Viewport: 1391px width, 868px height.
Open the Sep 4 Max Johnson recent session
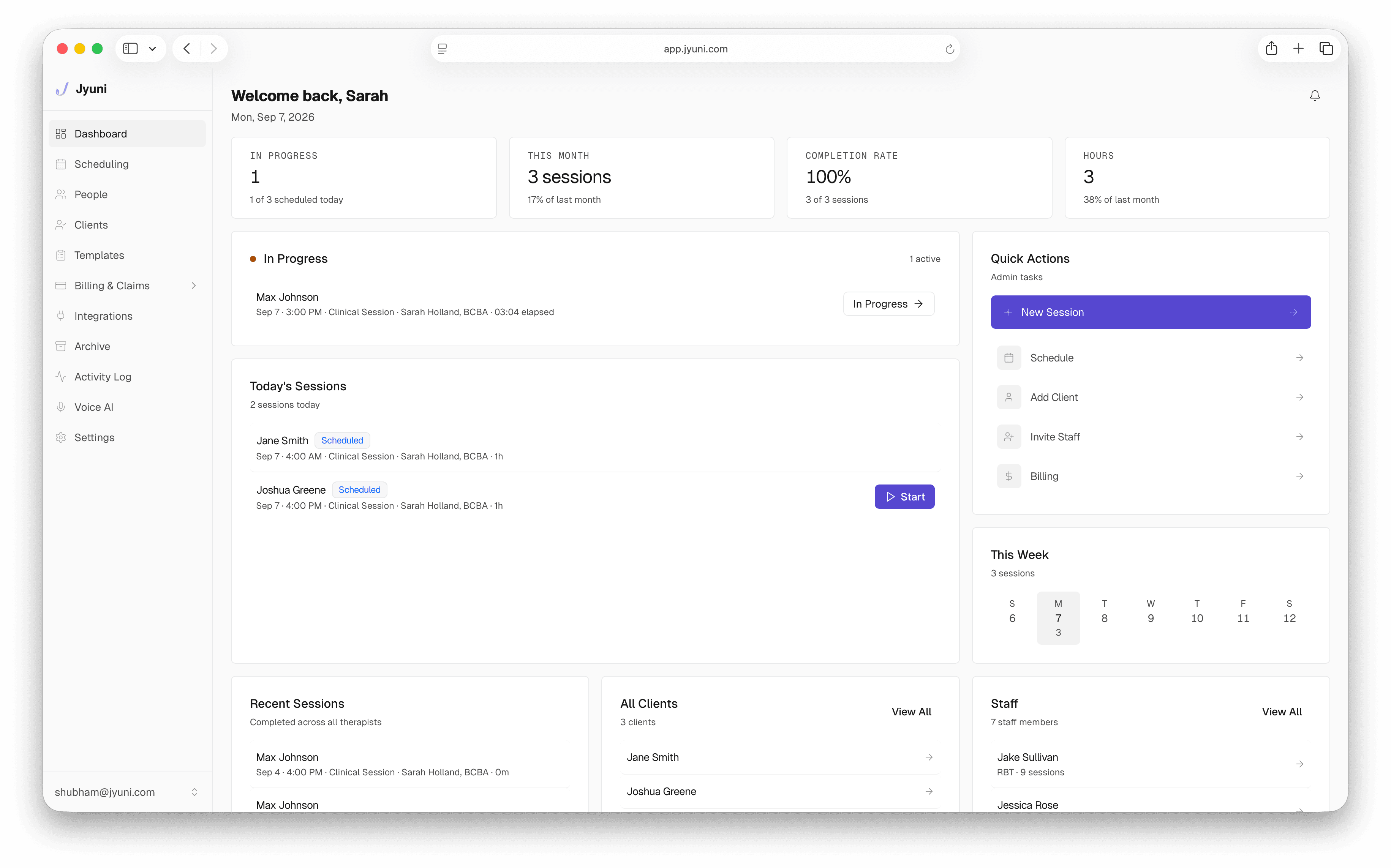tap(410, 765)
